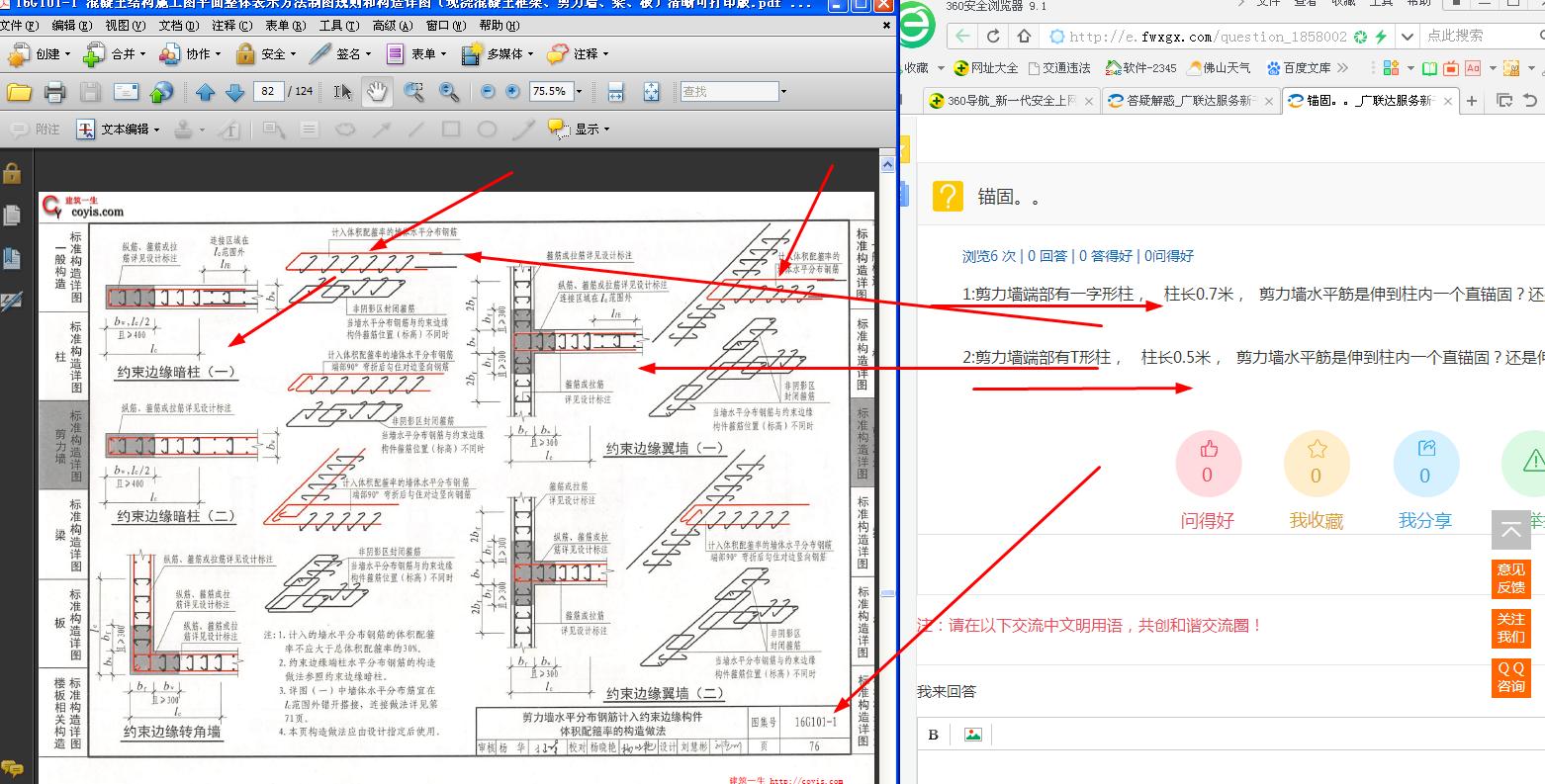This screenshot has width=1545, height=784.
Task: Open the 安全 dropdown
Action: point(266,54)
